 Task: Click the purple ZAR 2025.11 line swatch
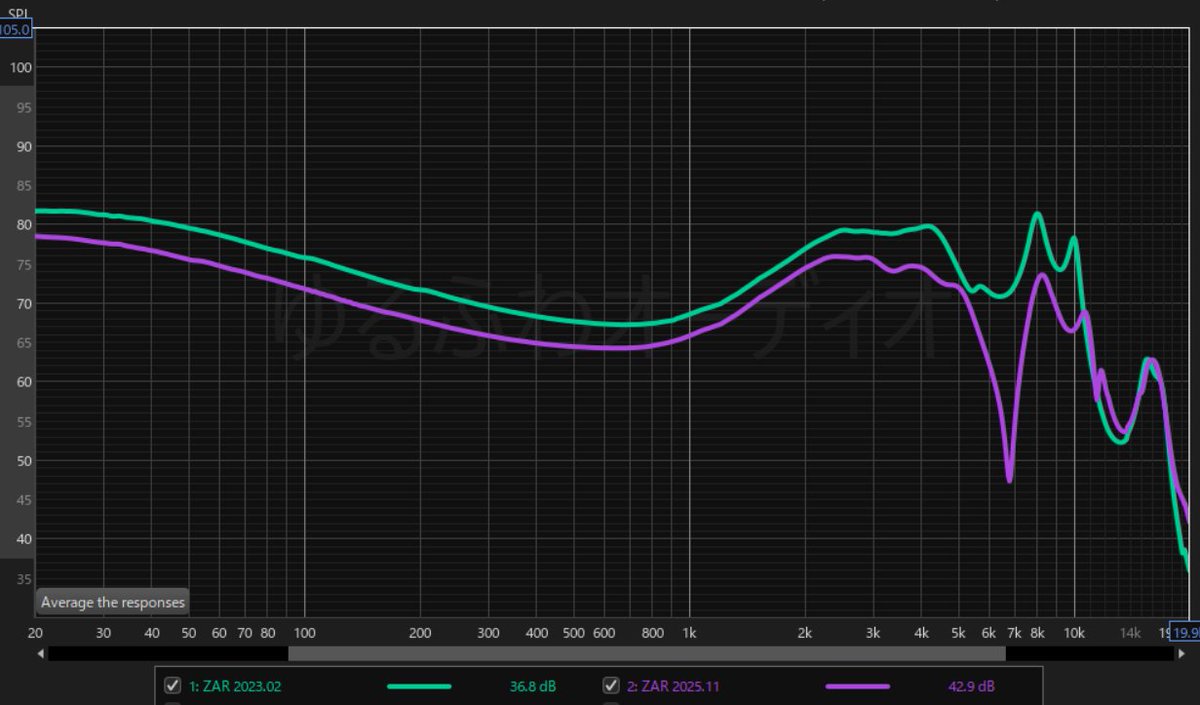(858, 687)
